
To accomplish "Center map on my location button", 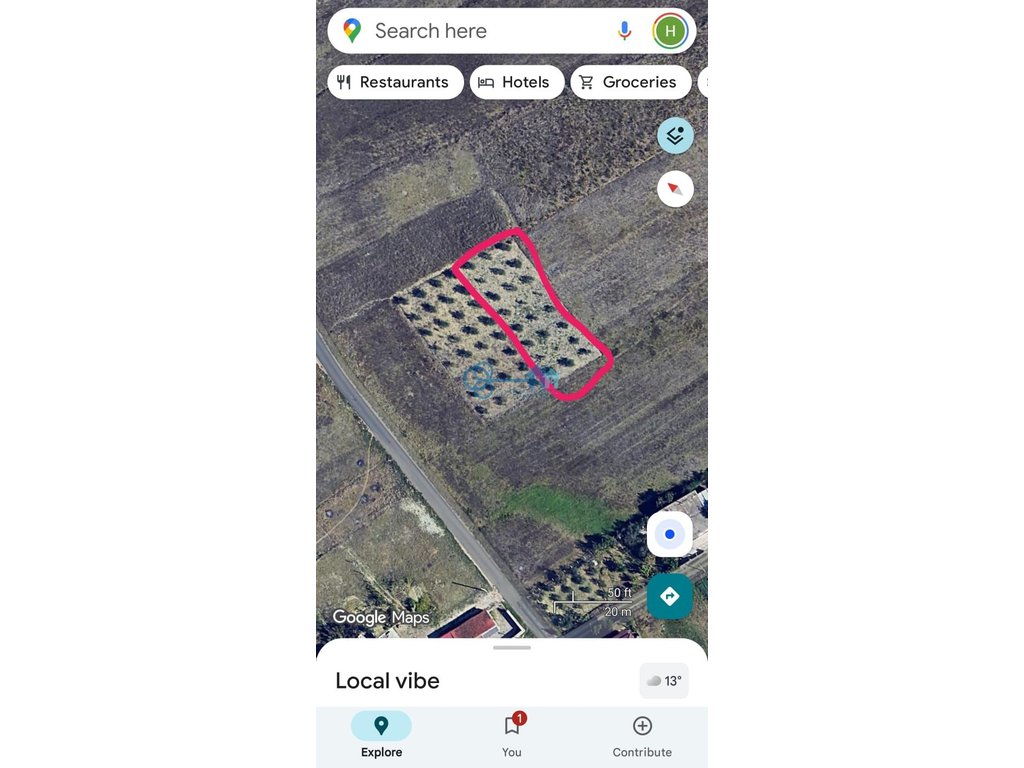I will [669, 534].
